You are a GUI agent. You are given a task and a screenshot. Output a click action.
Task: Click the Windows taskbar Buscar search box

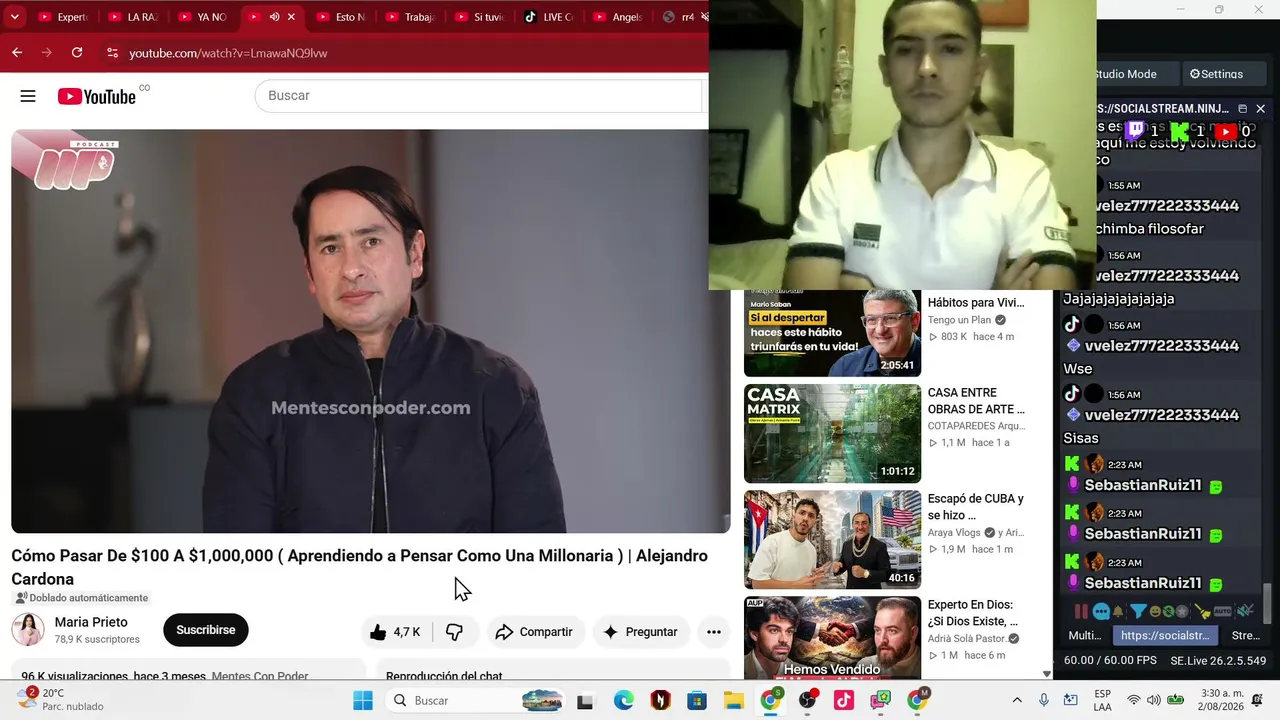[475, 700]
